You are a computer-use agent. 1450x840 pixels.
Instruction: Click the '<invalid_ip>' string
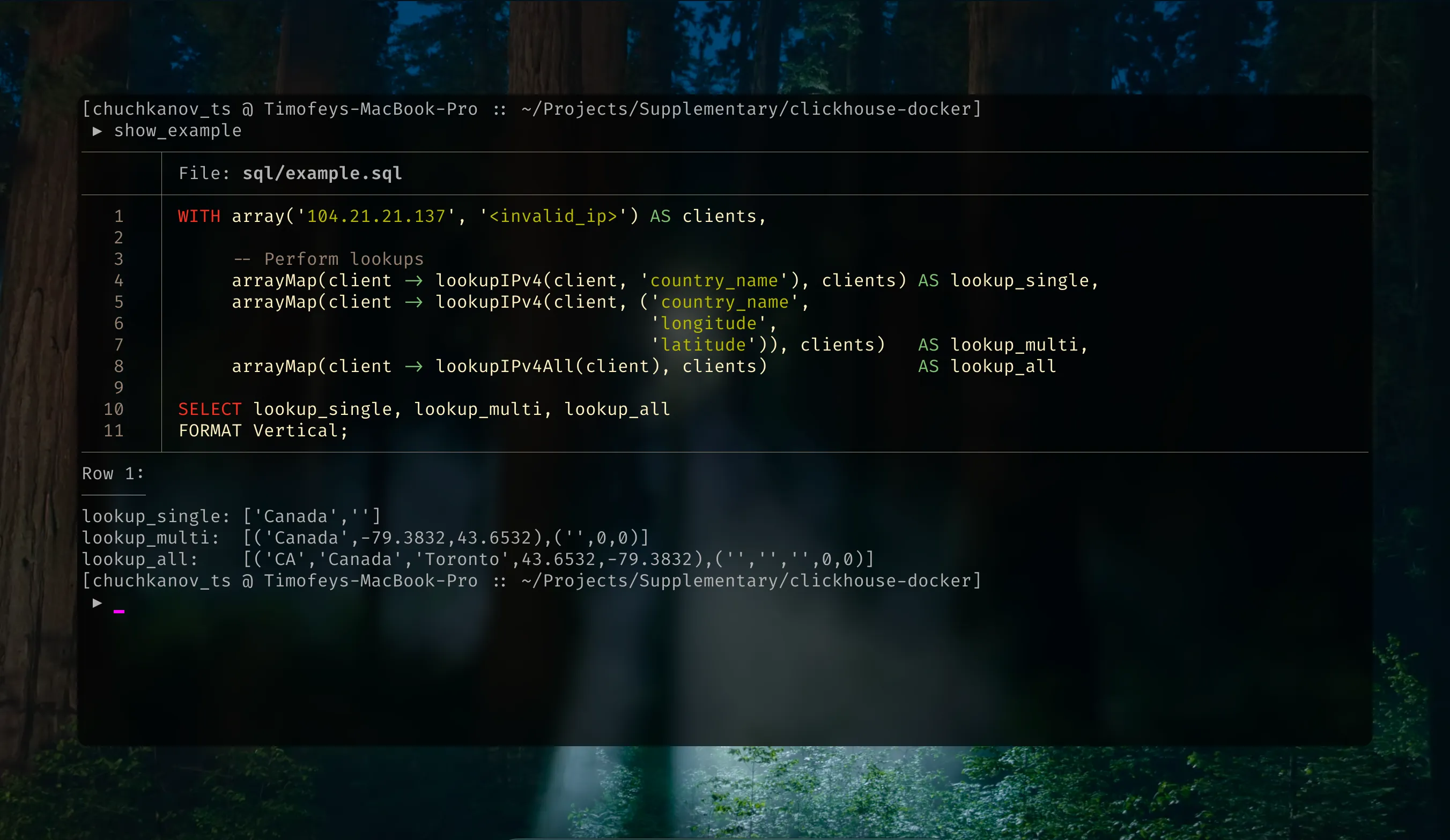(552, 217)
